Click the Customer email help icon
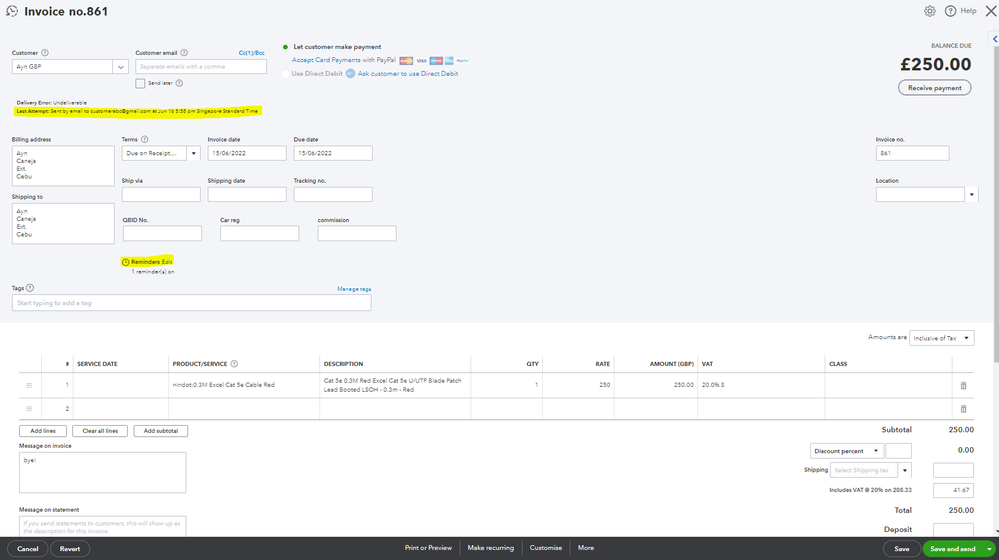 pos(184,53)
